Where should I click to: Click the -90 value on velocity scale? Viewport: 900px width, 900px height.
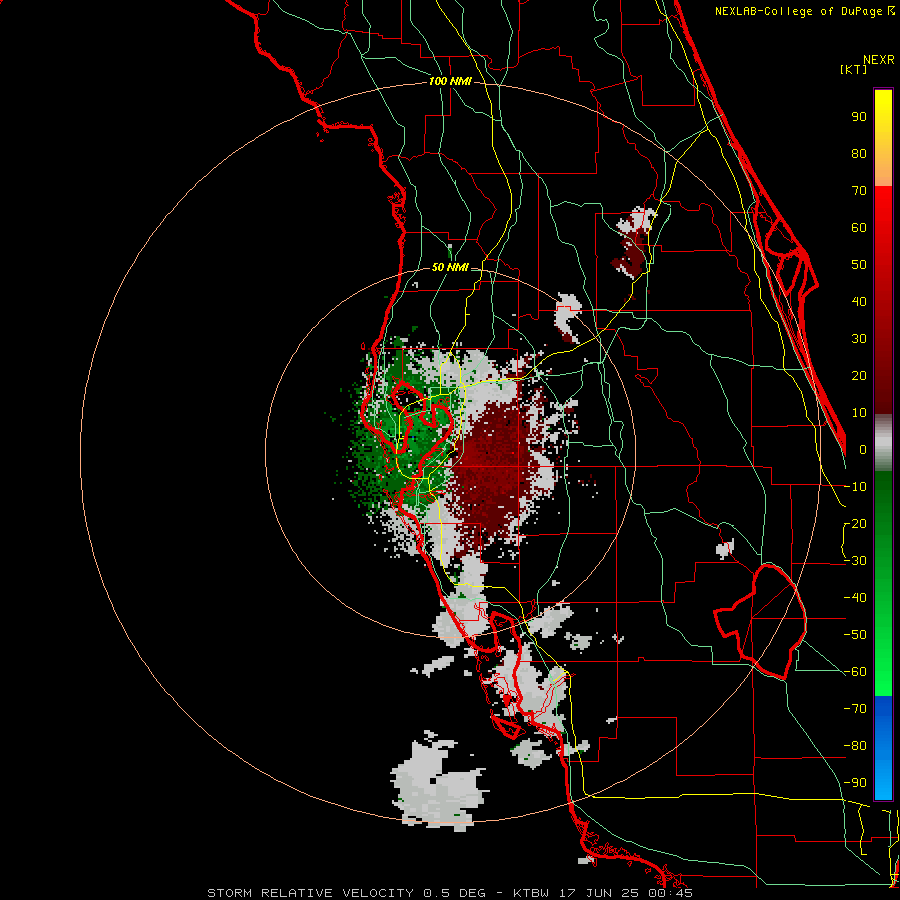(855, 782)
